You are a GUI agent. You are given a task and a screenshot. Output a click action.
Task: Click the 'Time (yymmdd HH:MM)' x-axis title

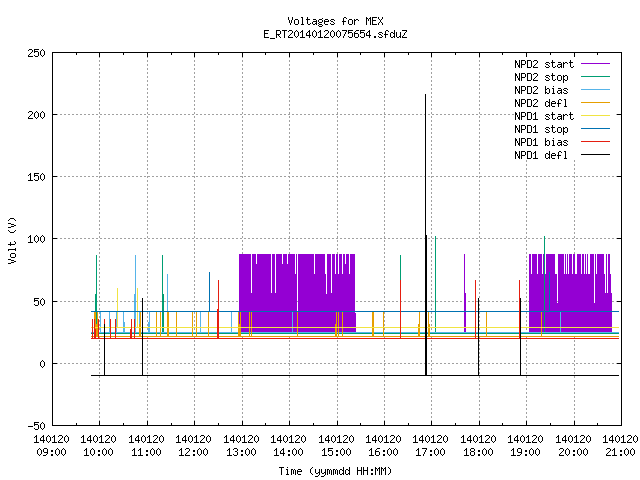pos(335,471)
